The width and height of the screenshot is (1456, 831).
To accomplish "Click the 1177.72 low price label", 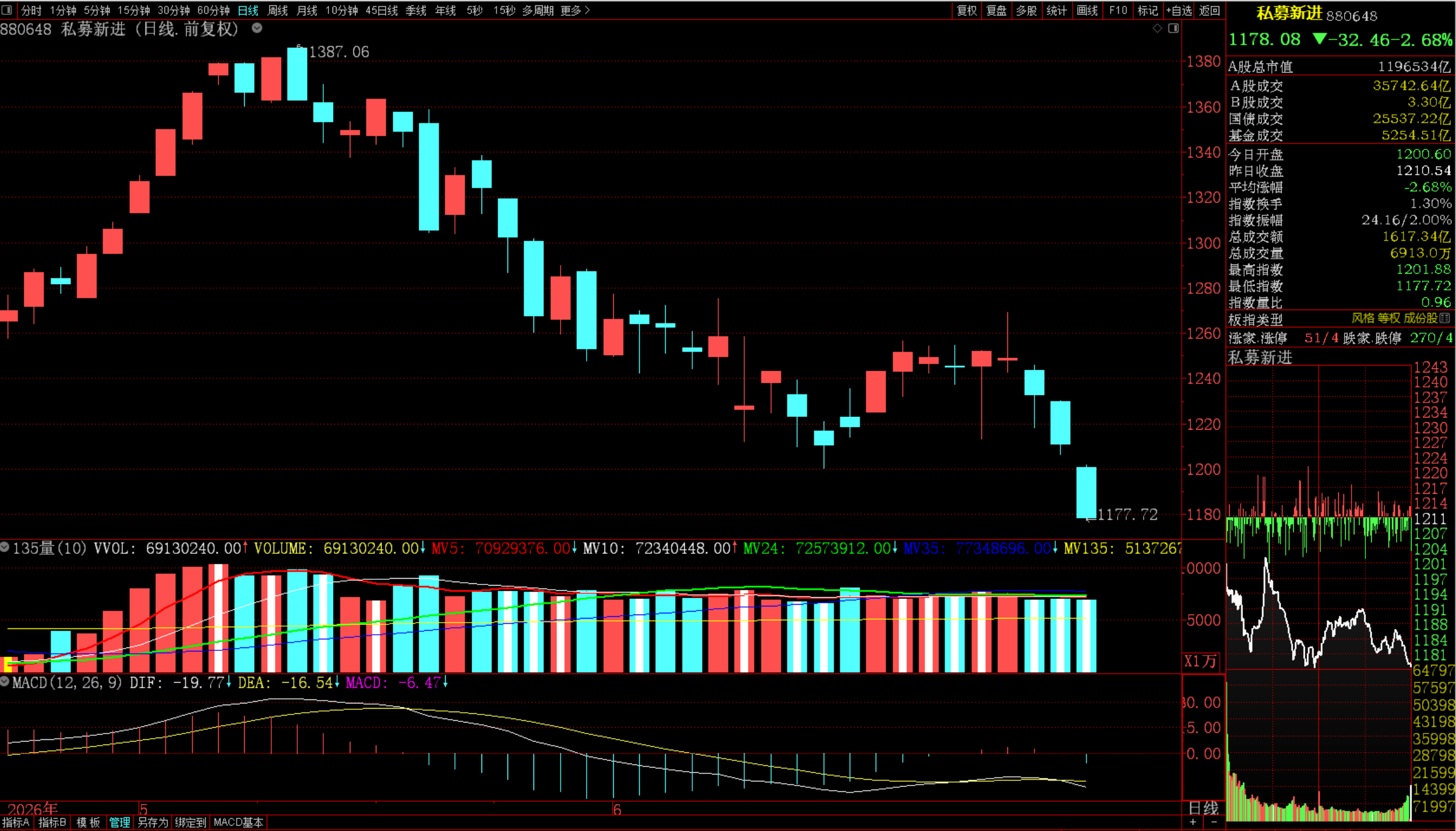I will click(1127, 515).
